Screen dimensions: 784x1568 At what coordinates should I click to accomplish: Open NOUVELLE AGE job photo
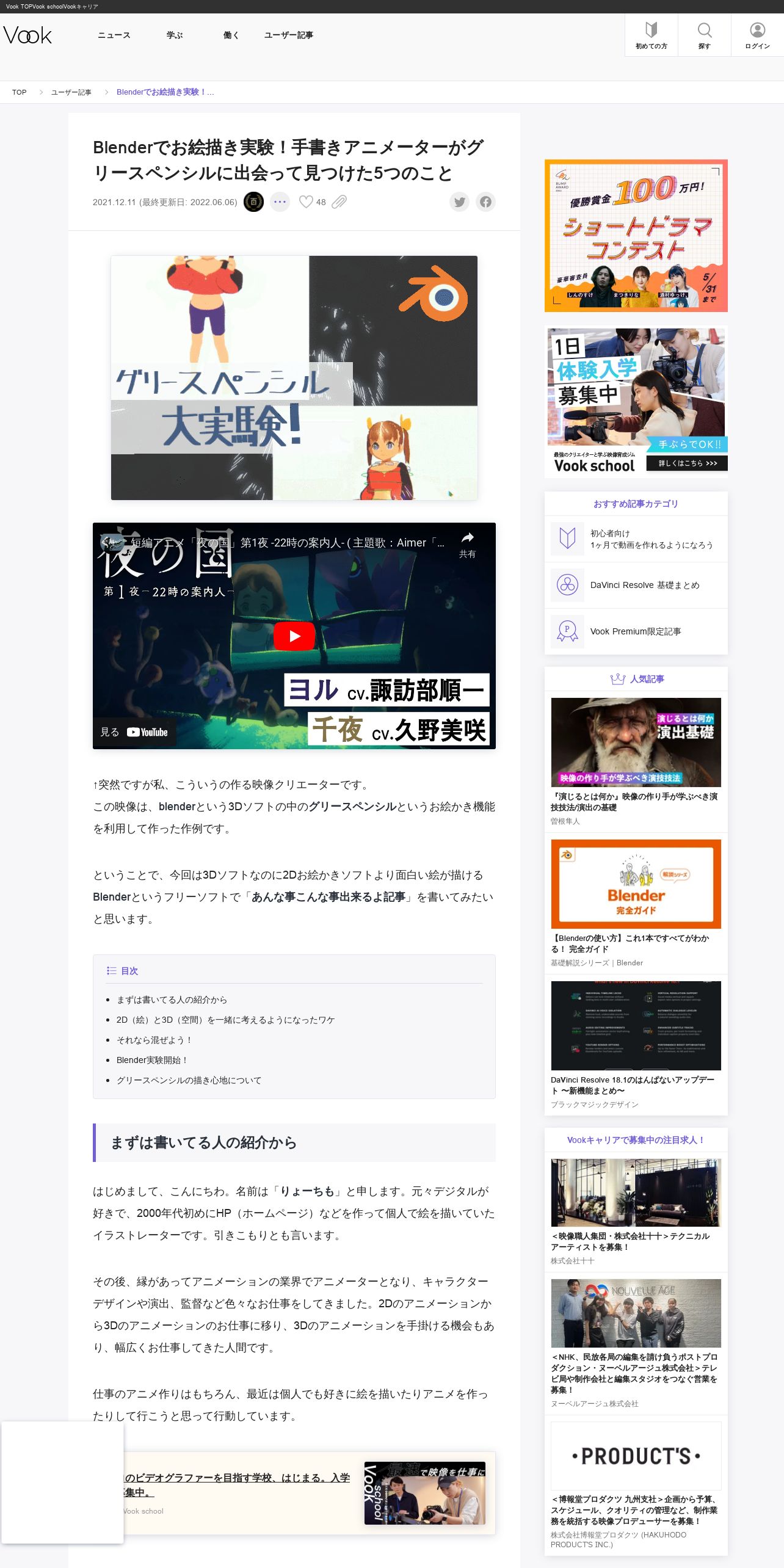tap(636, 1313)
